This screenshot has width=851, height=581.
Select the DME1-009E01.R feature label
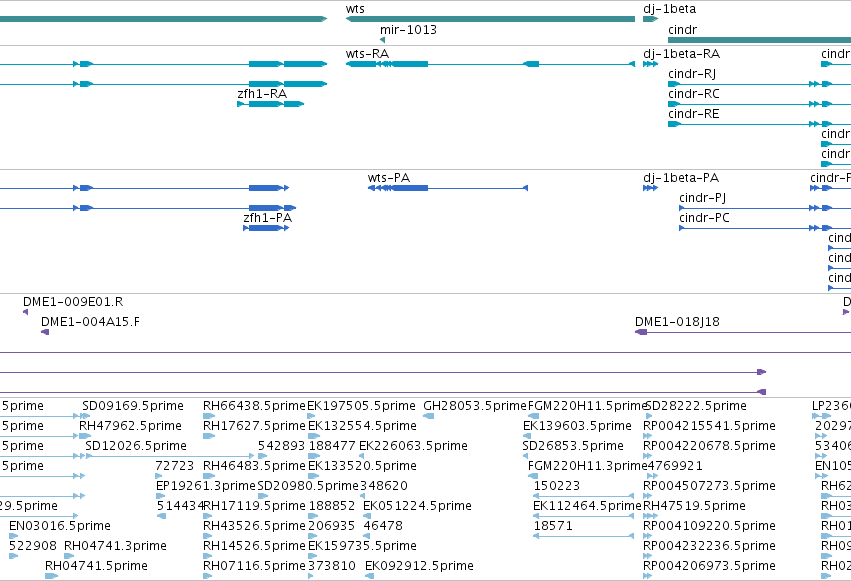pos(73,302)
